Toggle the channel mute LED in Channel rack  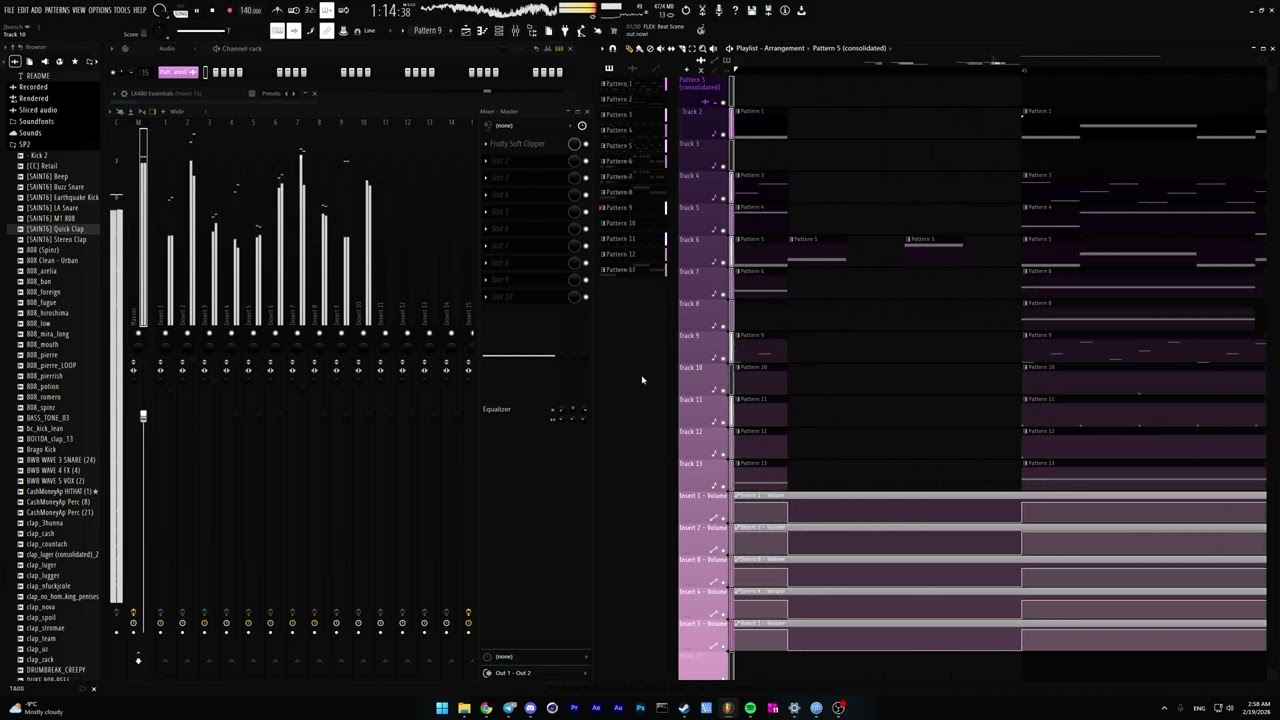pos(113,72)
